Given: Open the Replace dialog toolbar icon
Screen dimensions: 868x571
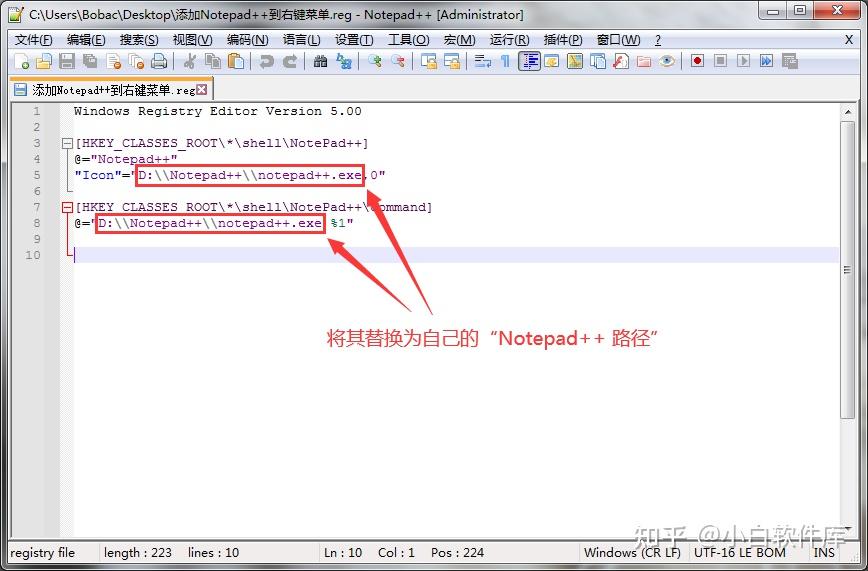Looking at the screenshot, I should (x=344, y=61).
